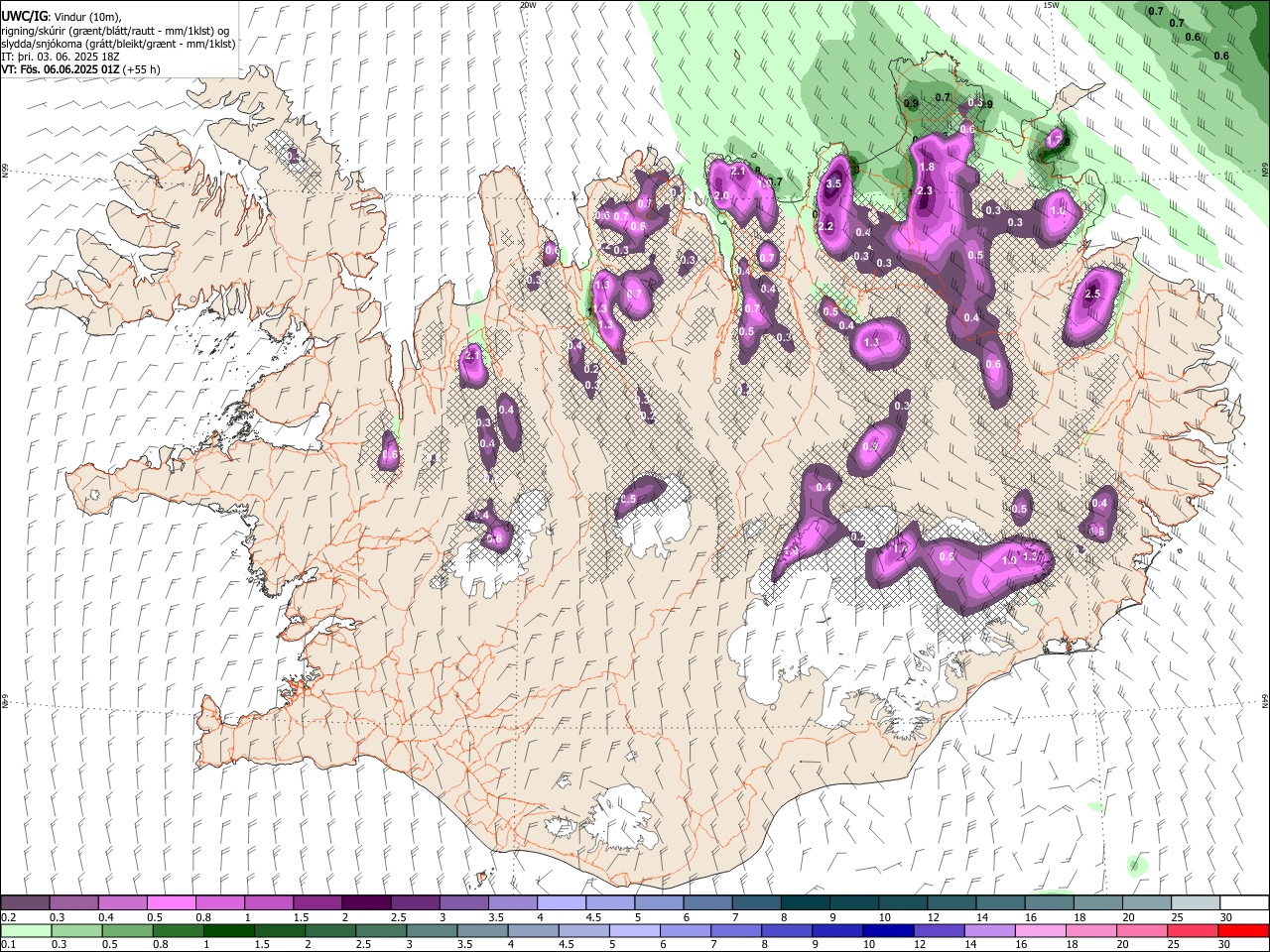Click the '(+55 h)' forecast offset text
The image size is (1270, 952).
[142, 69]
